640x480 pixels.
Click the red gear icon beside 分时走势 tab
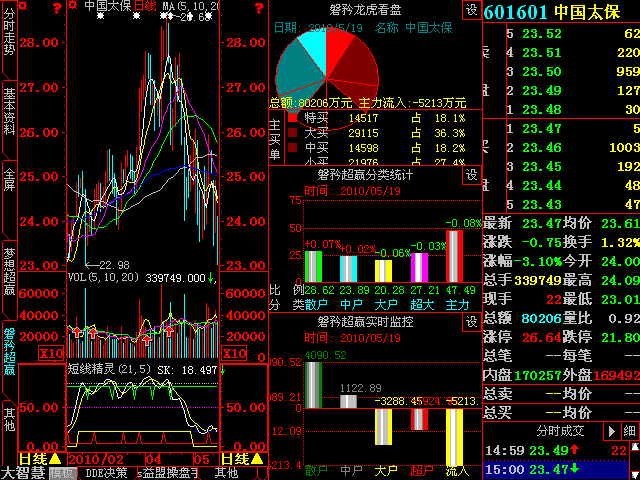click(23, 5)
